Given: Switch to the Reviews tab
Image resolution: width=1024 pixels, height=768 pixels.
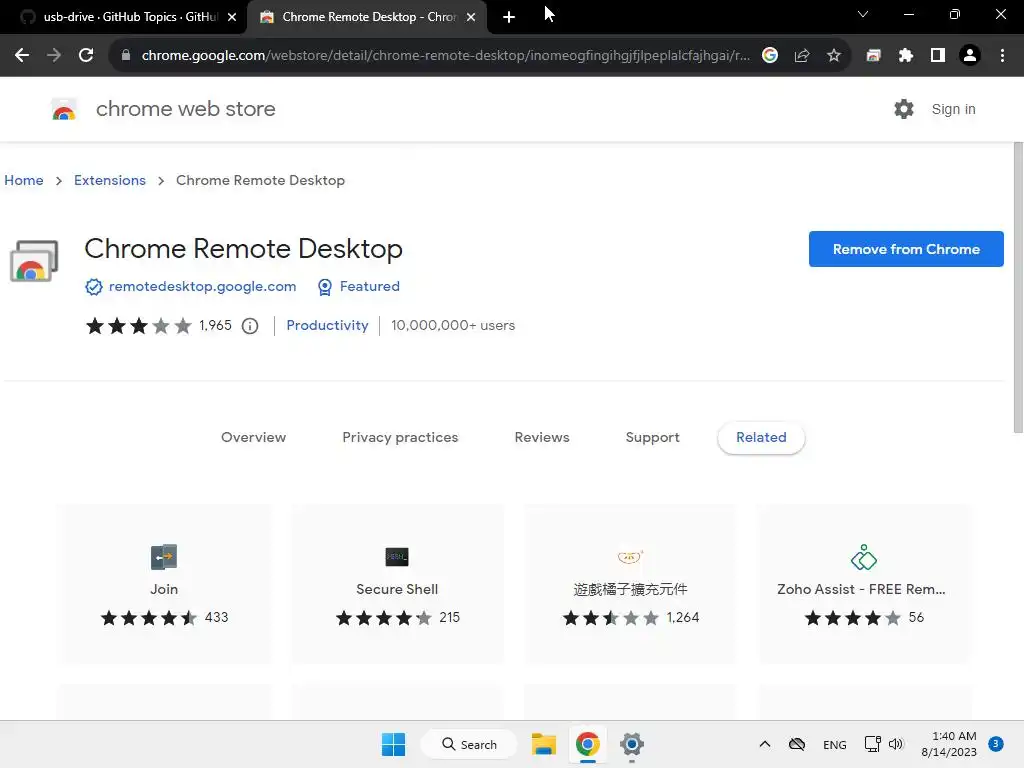Looking at the screenshot, I should 542,438.
